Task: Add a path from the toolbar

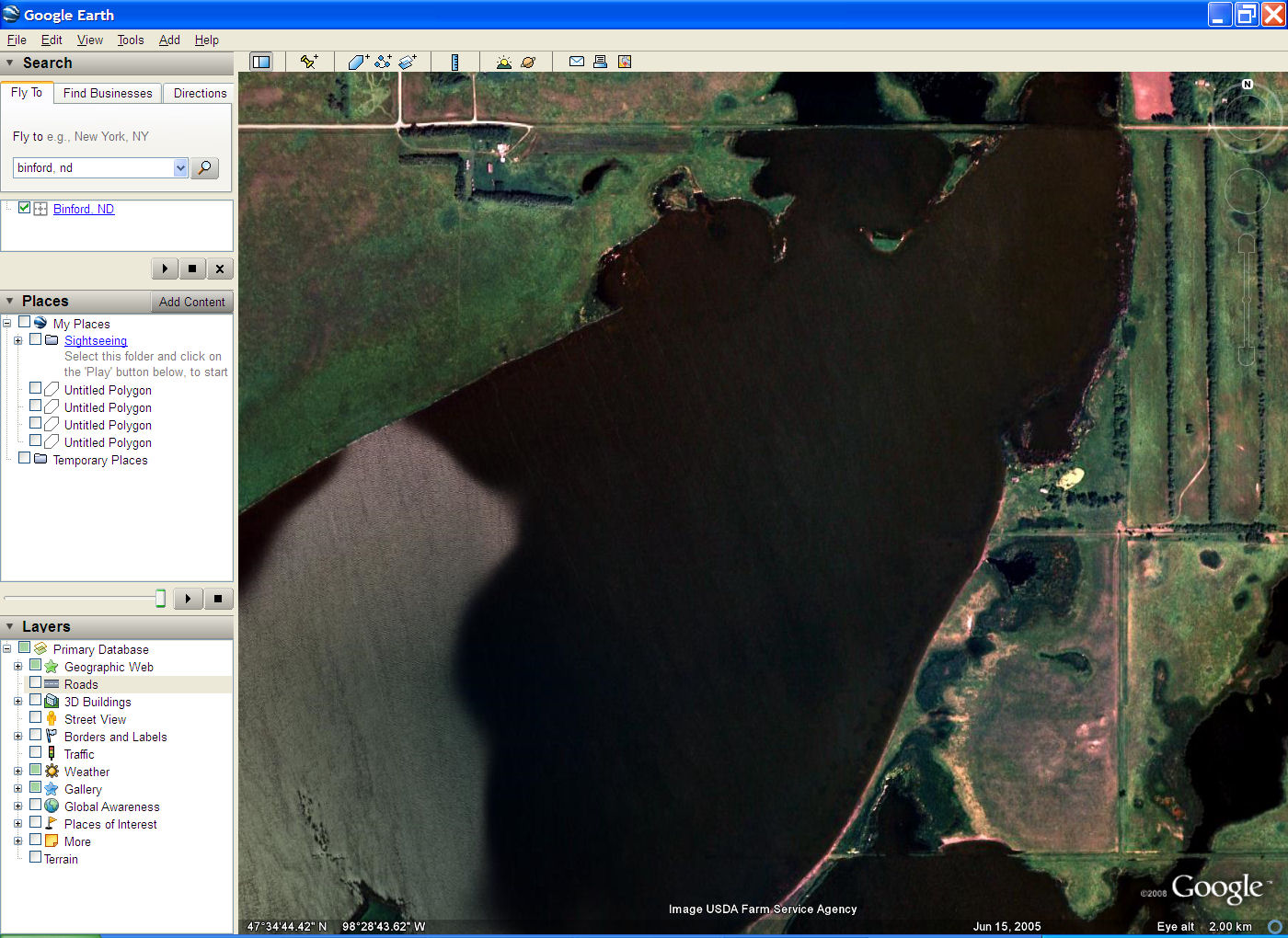Action: coord(383,62)
